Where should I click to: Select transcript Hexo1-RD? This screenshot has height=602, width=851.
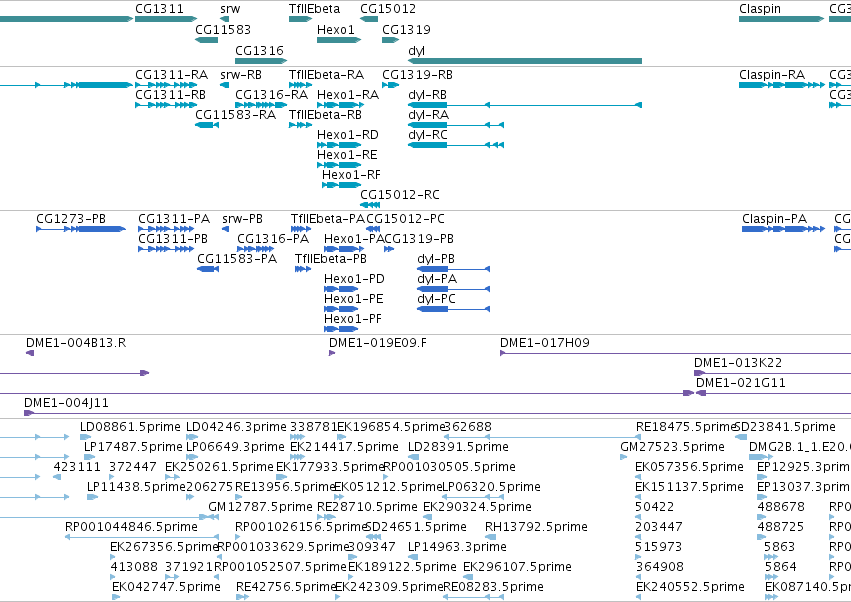[347, 135]
